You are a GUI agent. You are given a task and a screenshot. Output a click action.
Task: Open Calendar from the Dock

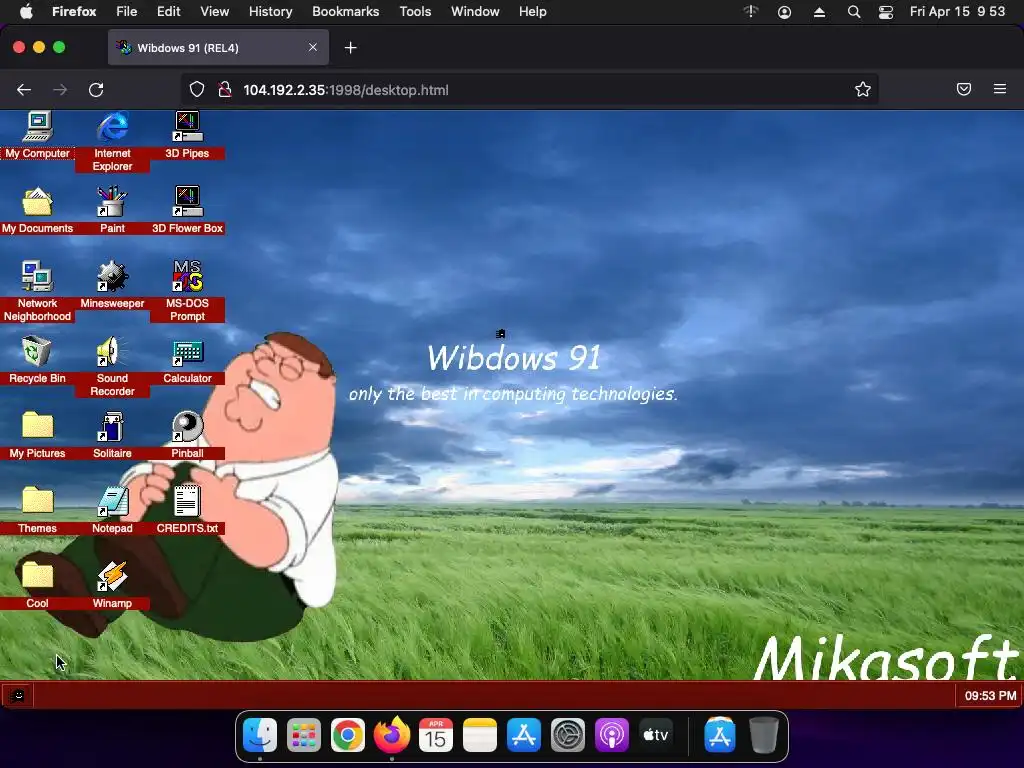tap(436, 735)
